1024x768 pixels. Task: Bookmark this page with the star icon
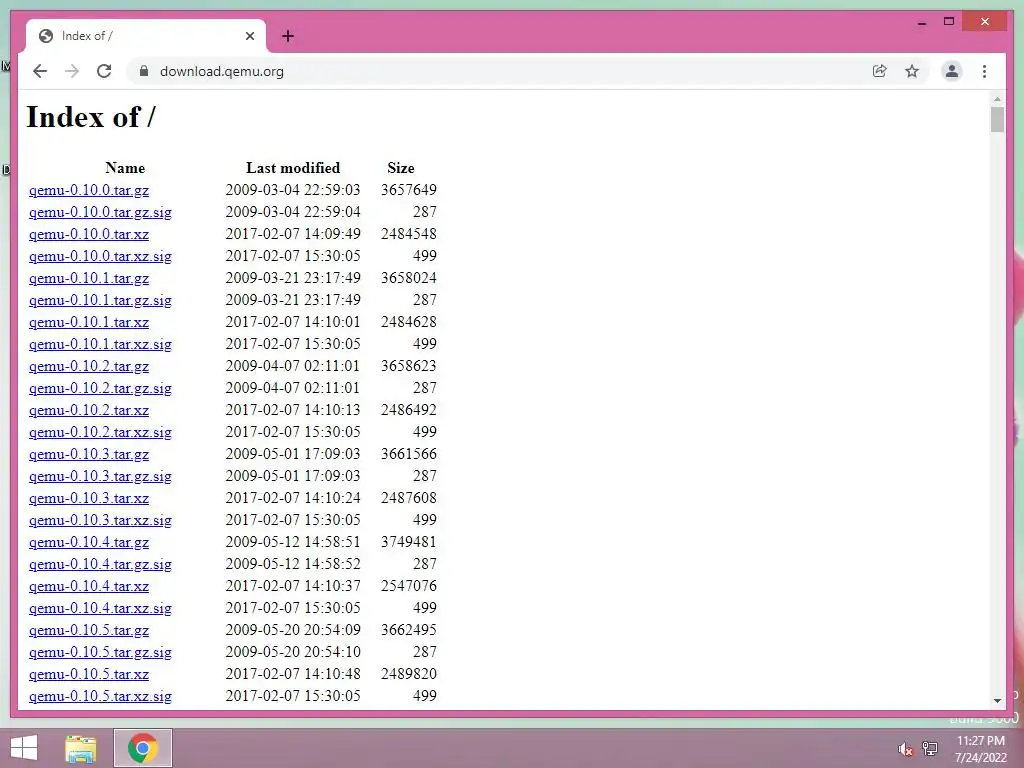[912, 71]
